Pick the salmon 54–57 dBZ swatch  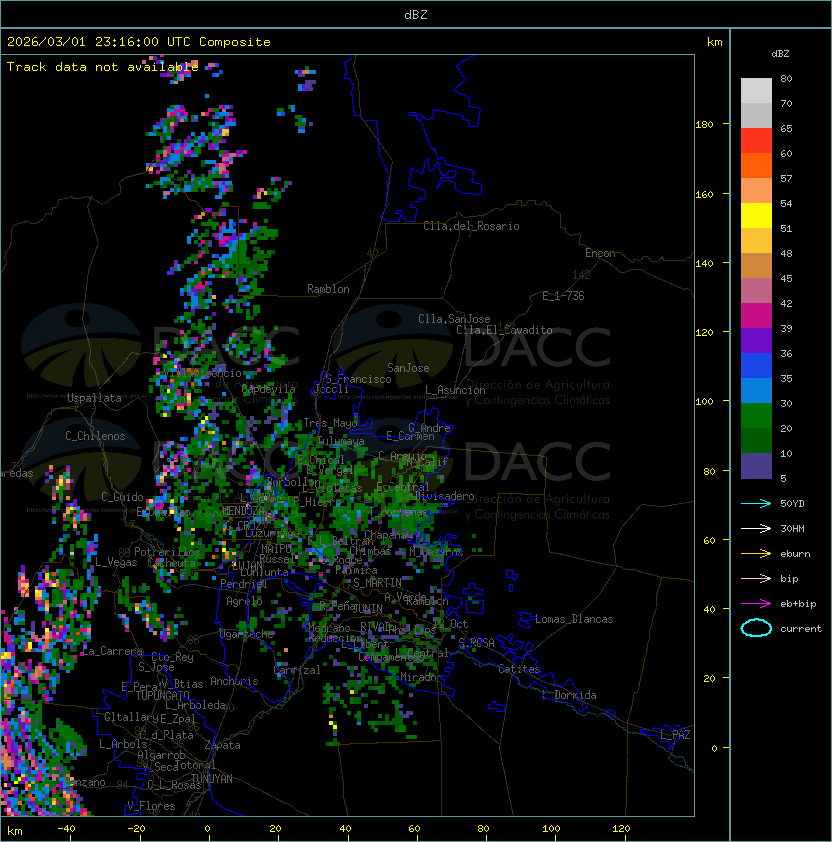tap(756, 191)
